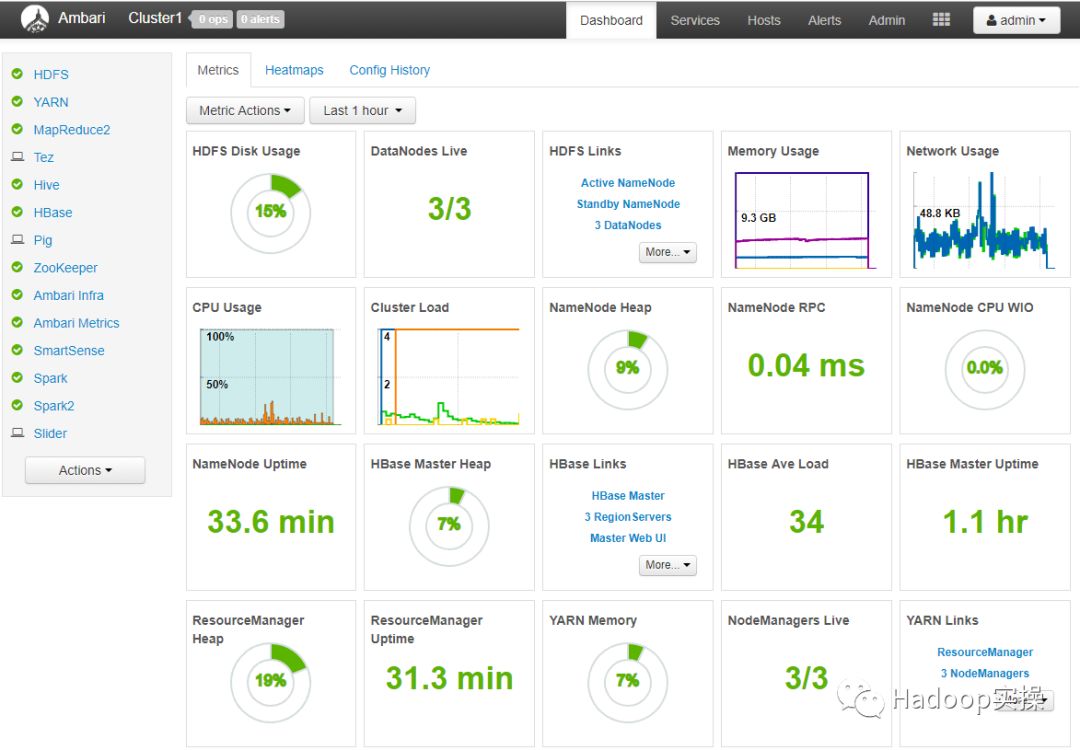Open the admin user dropdown
Viewport: 1080px width, 750px height.
[x=1016, y=20]
